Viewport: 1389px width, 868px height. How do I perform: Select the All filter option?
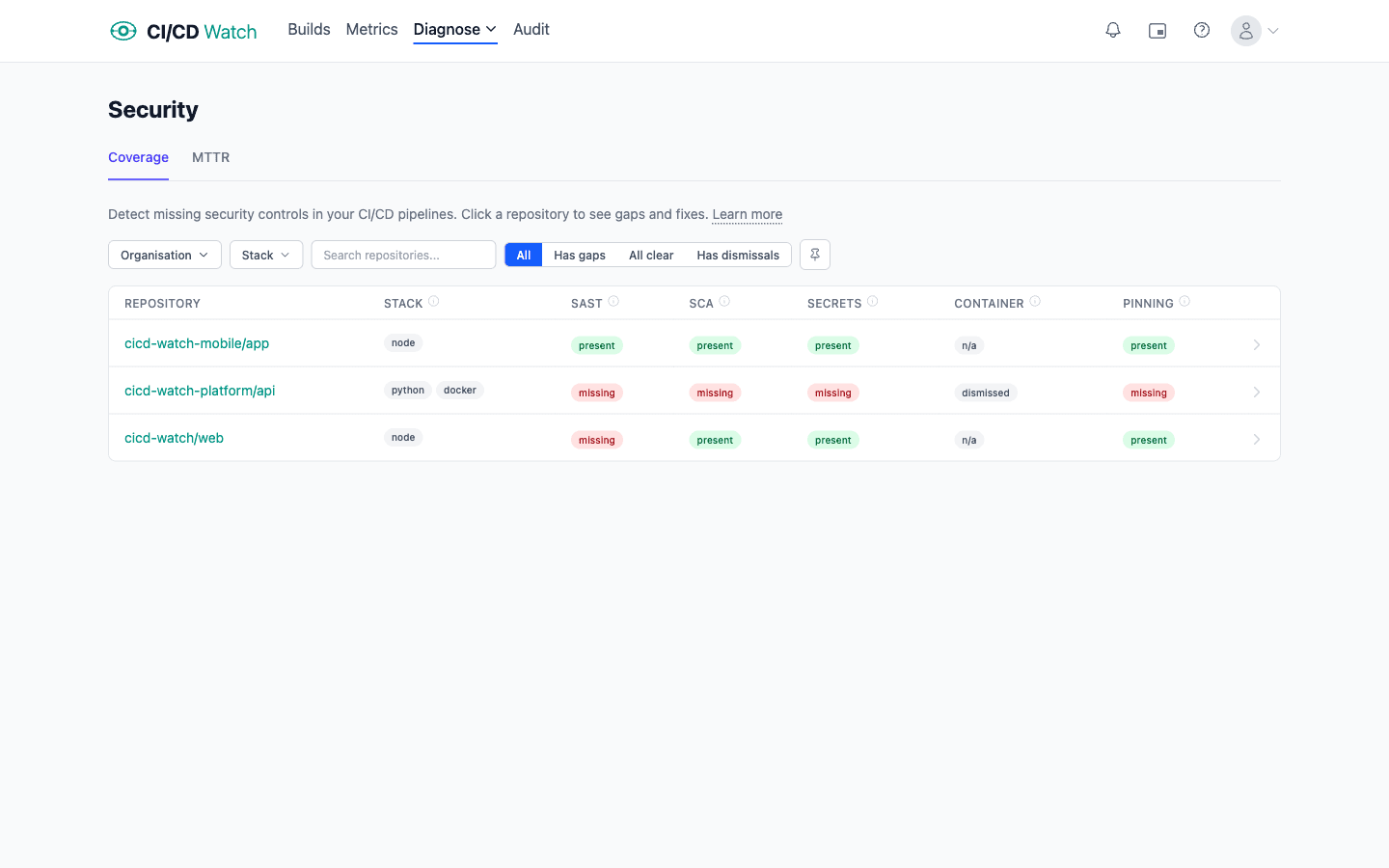[524, 255]
